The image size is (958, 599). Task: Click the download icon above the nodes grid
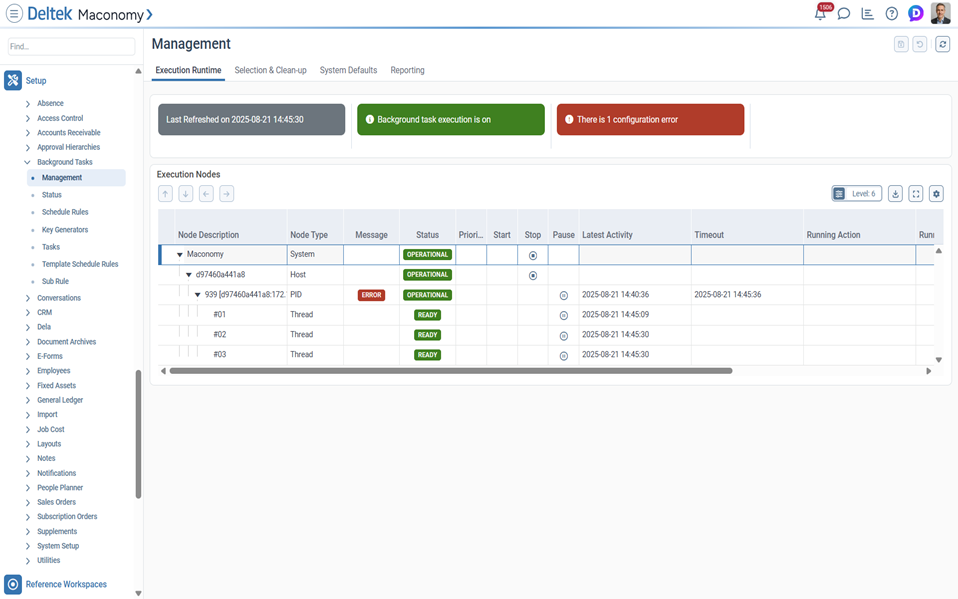(x=895, y=193)
